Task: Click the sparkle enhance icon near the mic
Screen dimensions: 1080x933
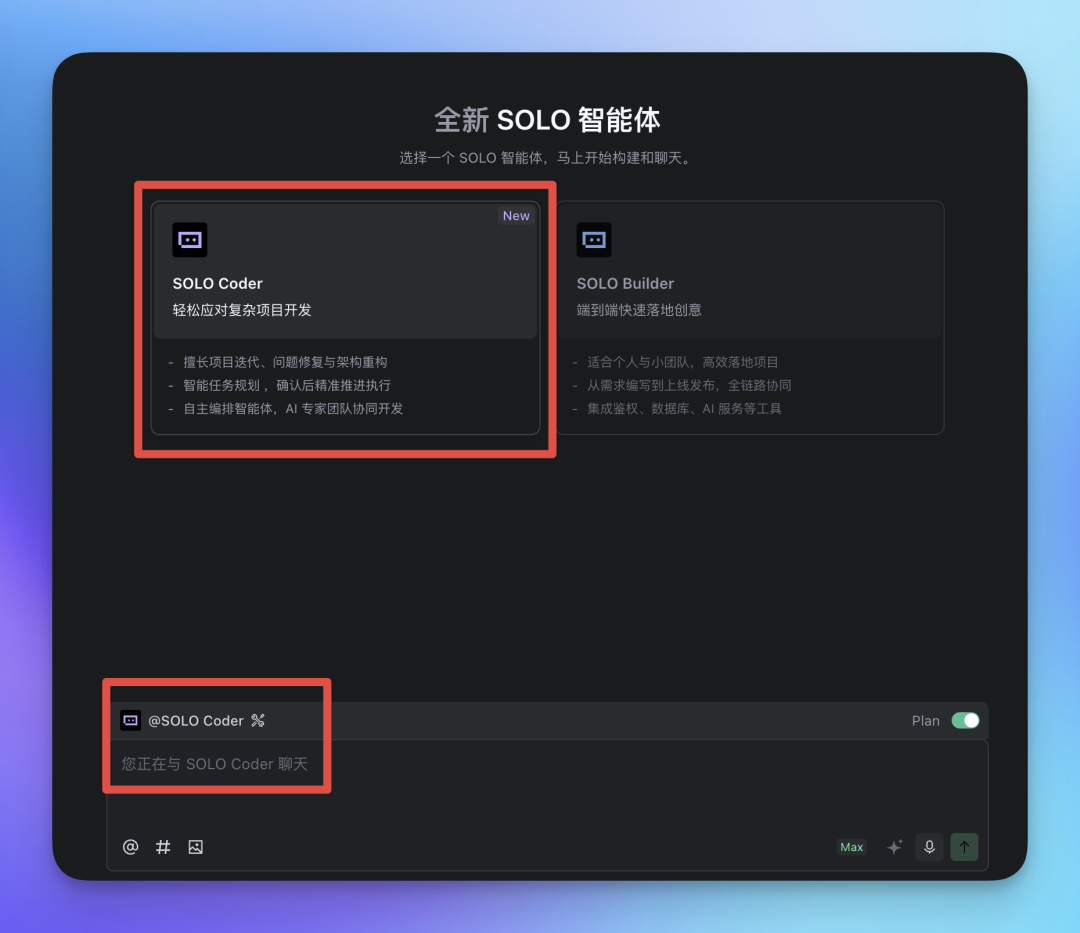Action: point(895,847)
